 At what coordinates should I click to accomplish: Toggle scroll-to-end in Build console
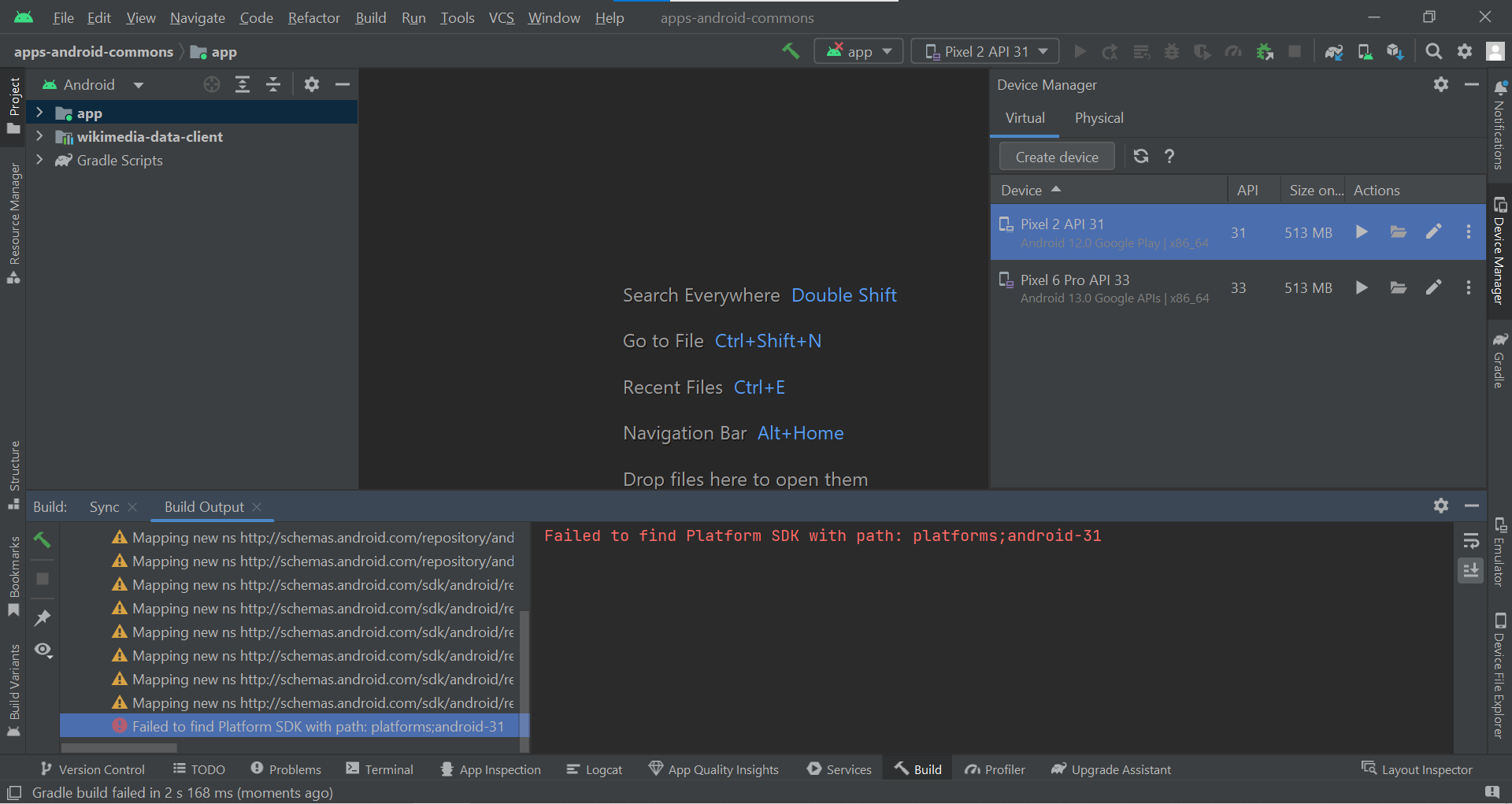click(x=1471, y=570)
